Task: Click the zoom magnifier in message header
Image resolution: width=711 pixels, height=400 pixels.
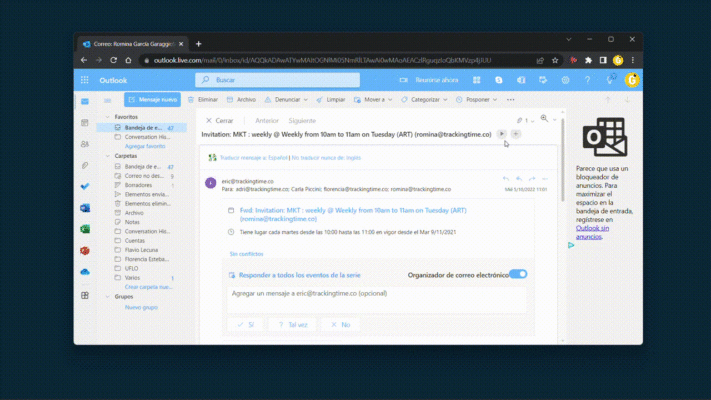Action: point(544,118)
